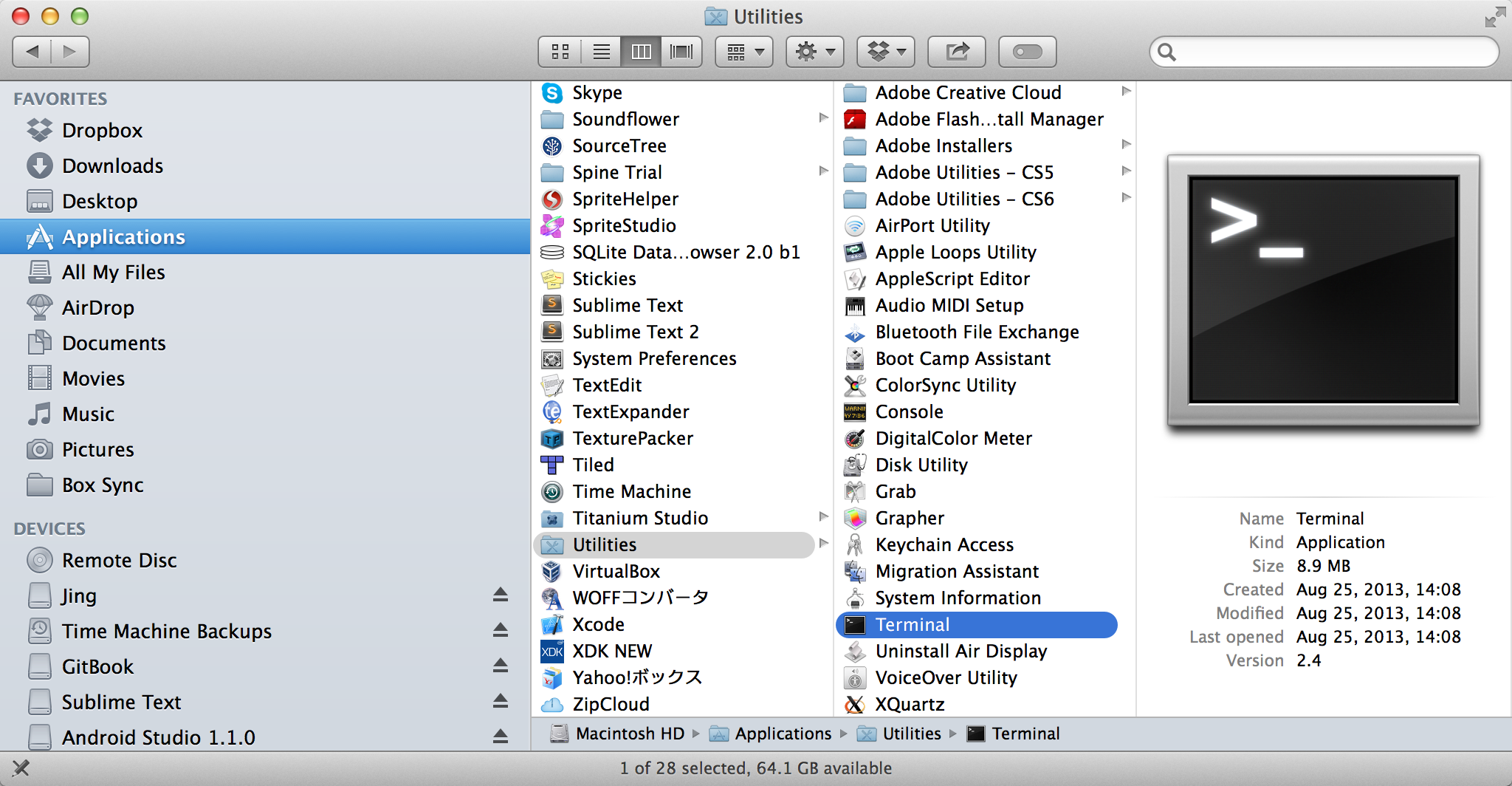
Task: Expand the Soundflower folder arrow
Action: [x=823, y=117]
